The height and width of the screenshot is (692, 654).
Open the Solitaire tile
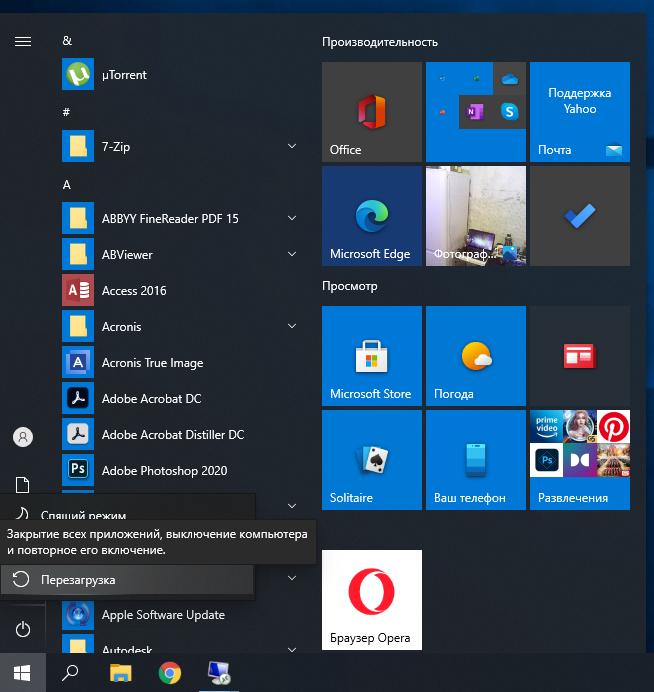(x=371, y=460)
